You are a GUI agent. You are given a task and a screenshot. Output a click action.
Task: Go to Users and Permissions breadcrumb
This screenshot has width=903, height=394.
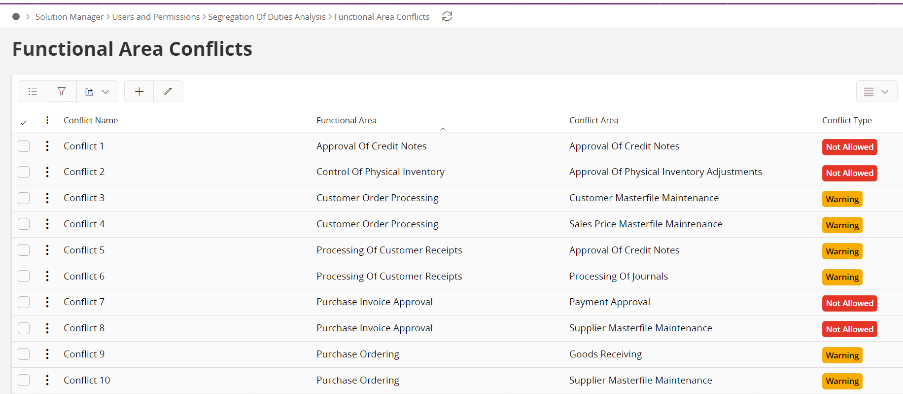pos(155,17)
